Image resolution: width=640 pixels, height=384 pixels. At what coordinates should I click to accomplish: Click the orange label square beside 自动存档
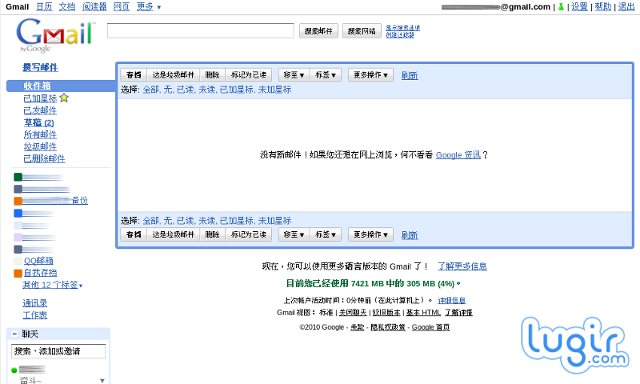tap(18, 273)
